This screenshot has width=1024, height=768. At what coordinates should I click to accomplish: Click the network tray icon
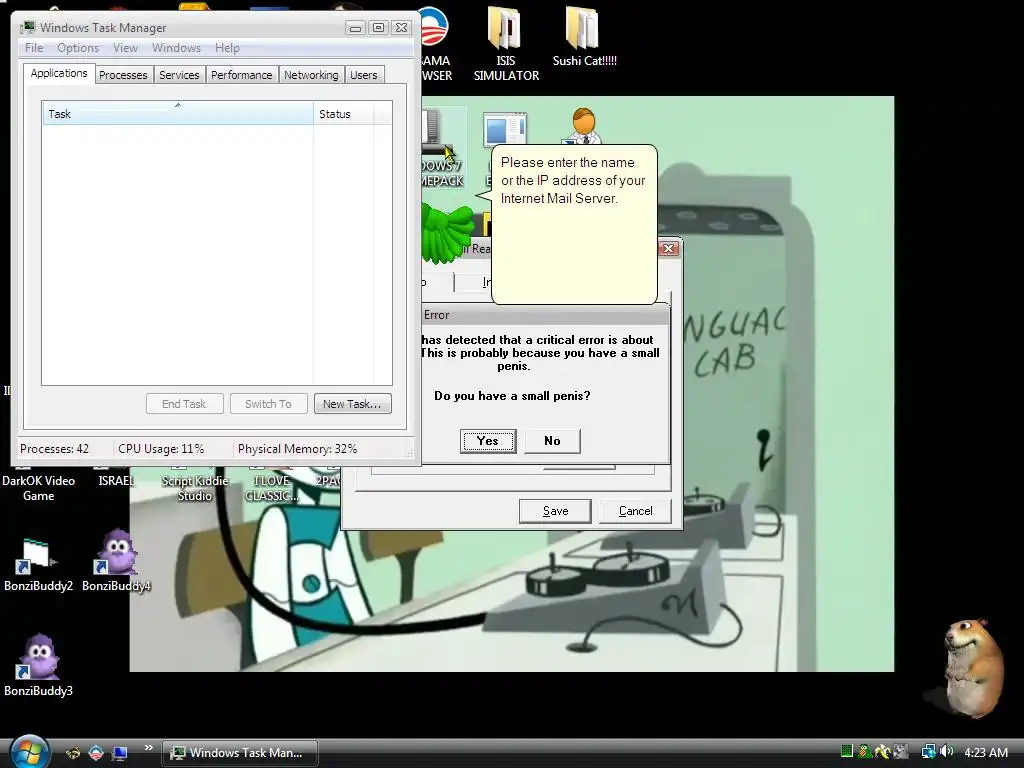928,752
